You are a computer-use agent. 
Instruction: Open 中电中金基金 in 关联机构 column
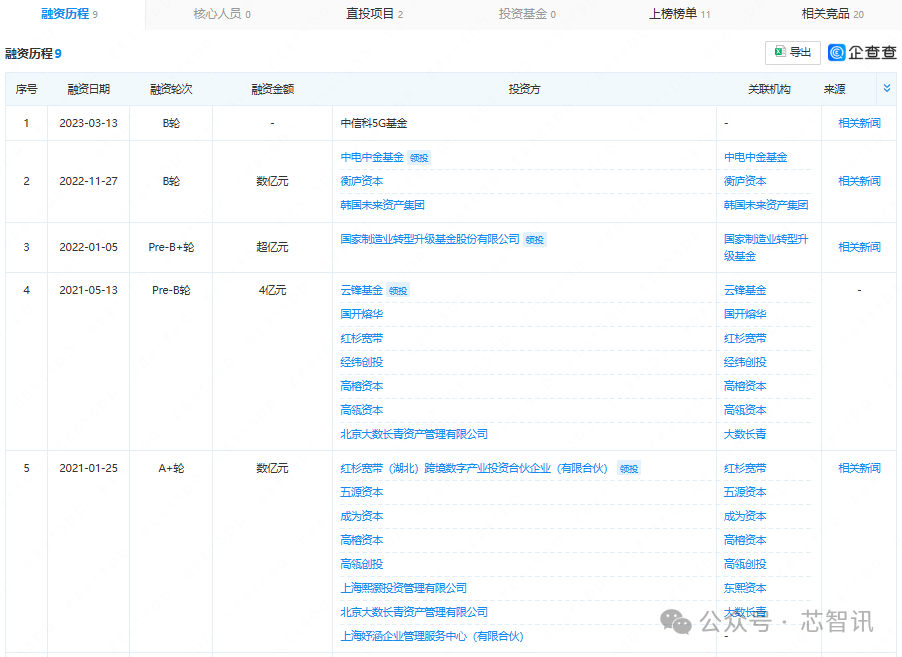tap(755, 157)
